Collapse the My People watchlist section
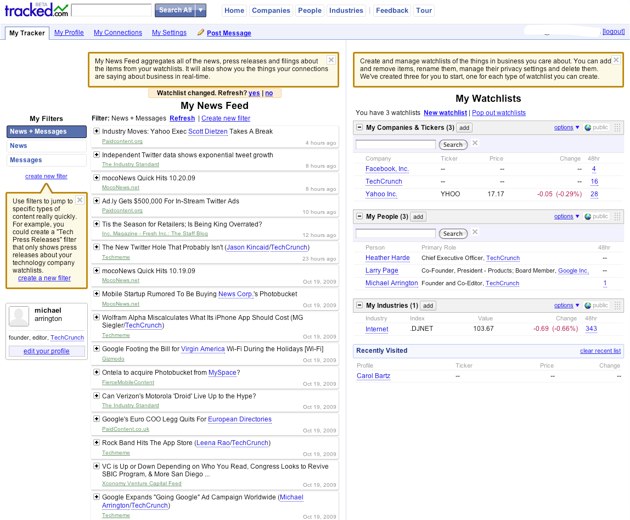The height and width of the screenshot is (520, 630). [360, 216]
